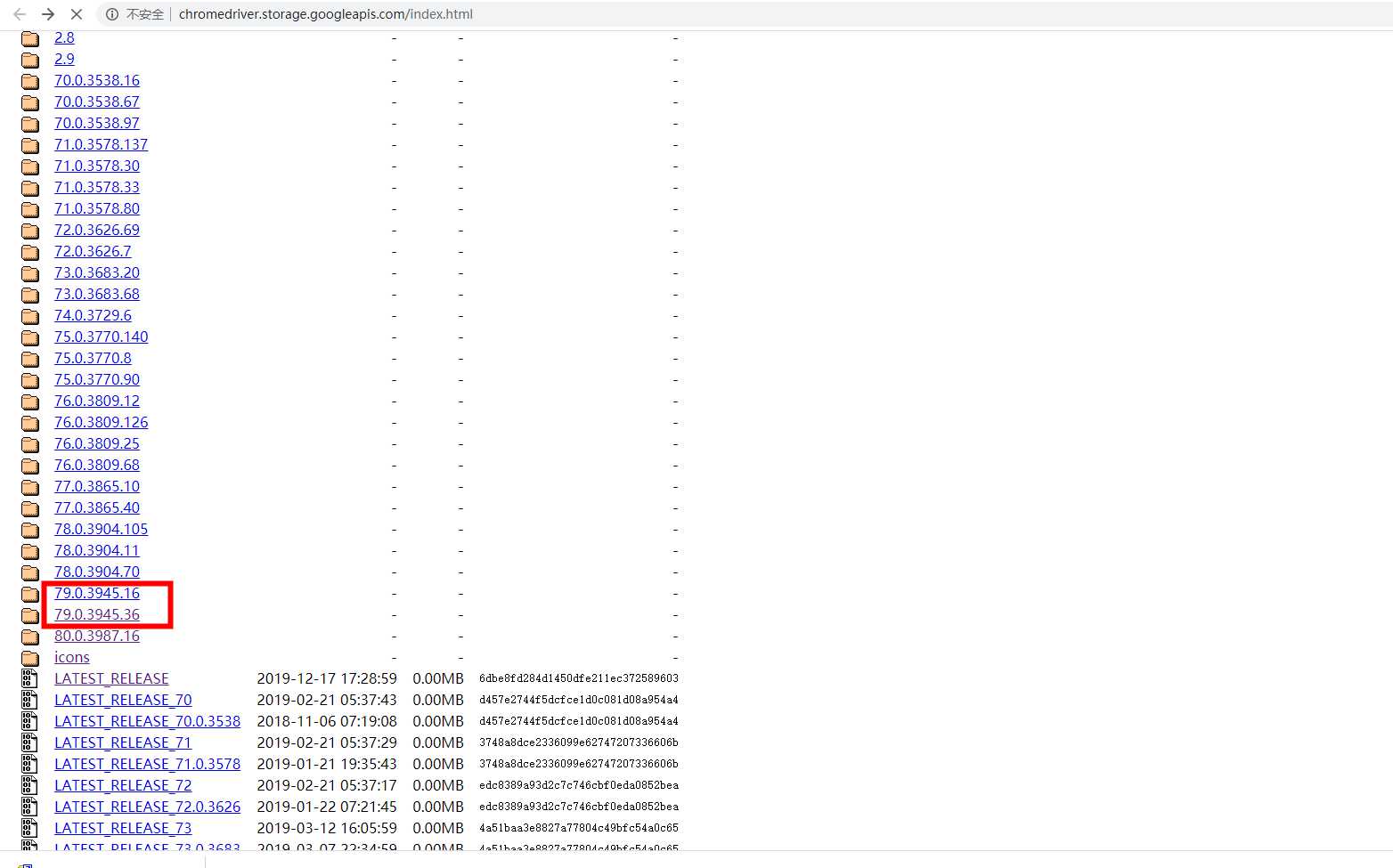Click file icon beside LATEST_RELEASE_71
1393x868 pixels.
pyautogui.click(x=29, y=742)
